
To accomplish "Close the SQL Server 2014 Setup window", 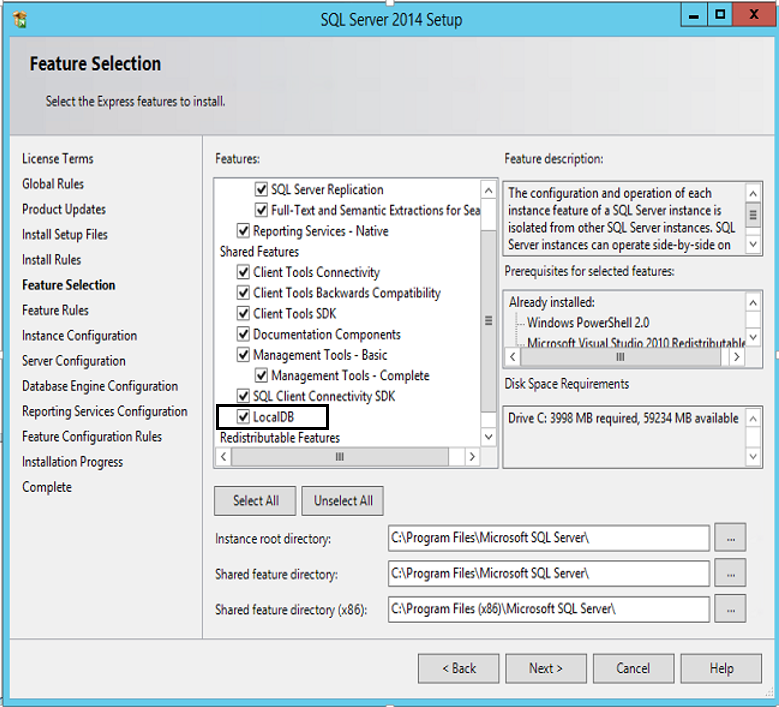I will tap(754, 15).
